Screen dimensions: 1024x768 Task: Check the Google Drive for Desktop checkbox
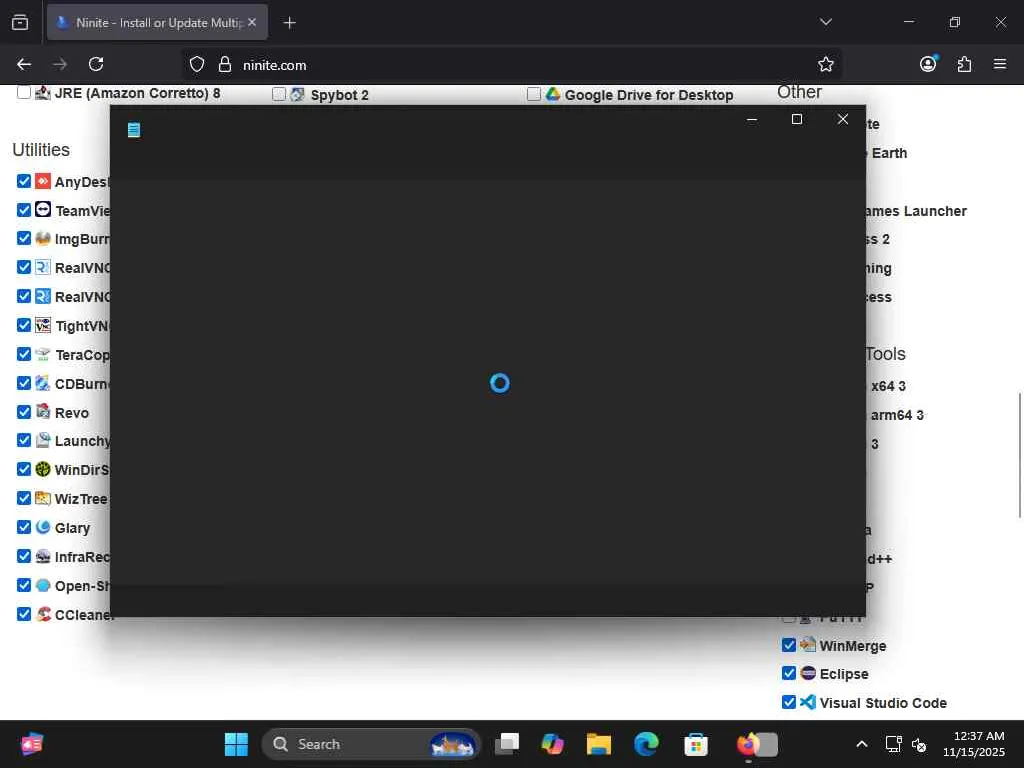coord(534,94)
